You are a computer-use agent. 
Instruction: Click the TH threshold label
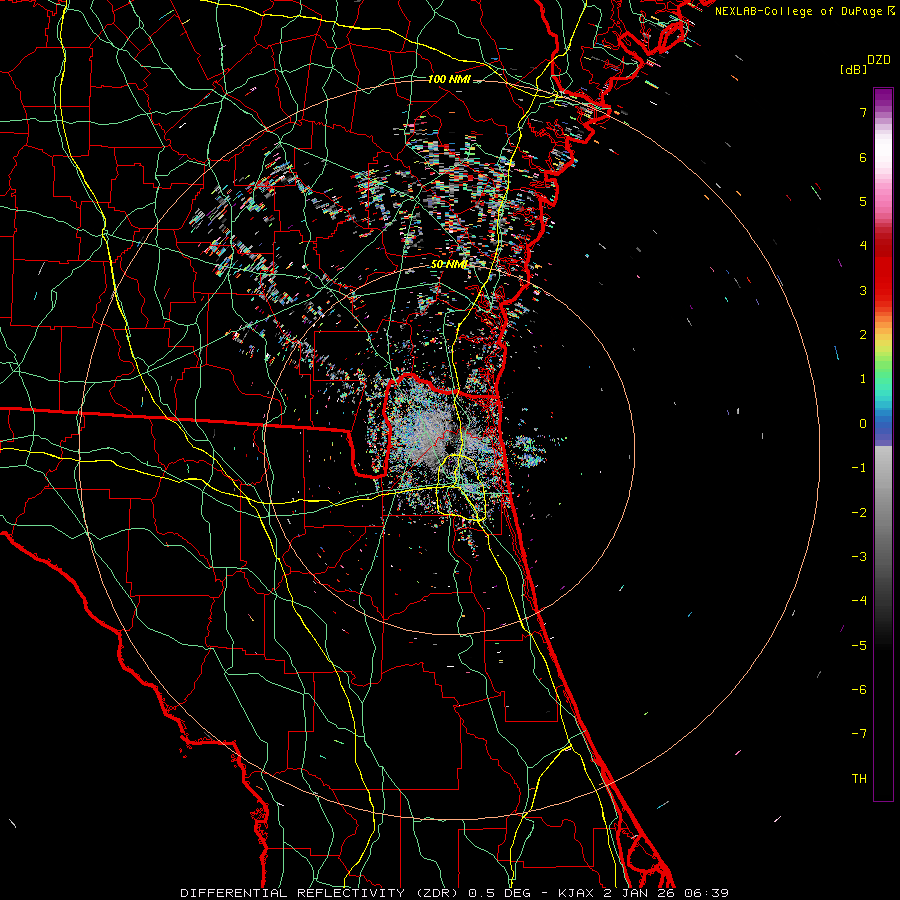tap(859, 779)
